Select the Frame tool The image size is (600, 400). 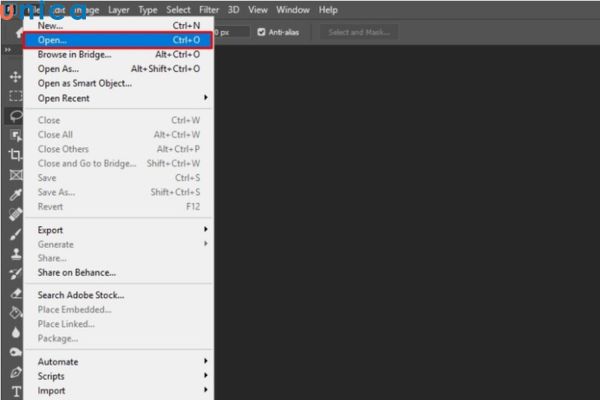point(15,175)
